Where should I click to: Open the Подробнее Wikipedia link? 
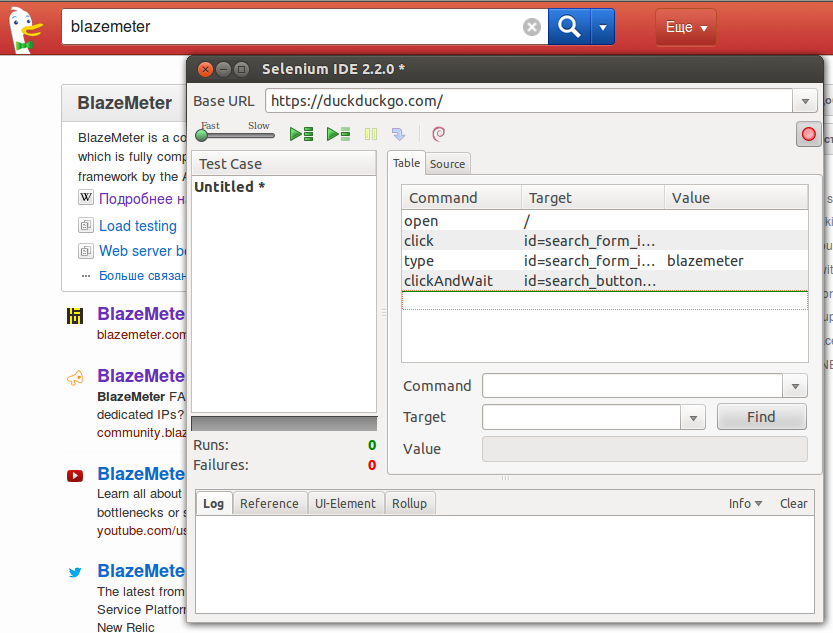pyautogui.click(x=142, y=199)
